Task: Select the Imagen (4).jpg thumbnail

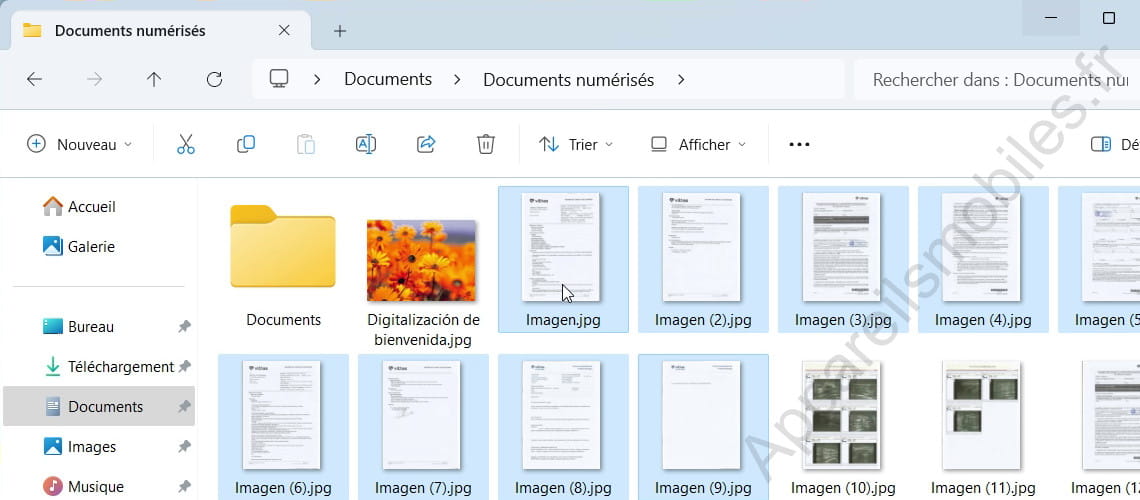Action: [982, 247]
